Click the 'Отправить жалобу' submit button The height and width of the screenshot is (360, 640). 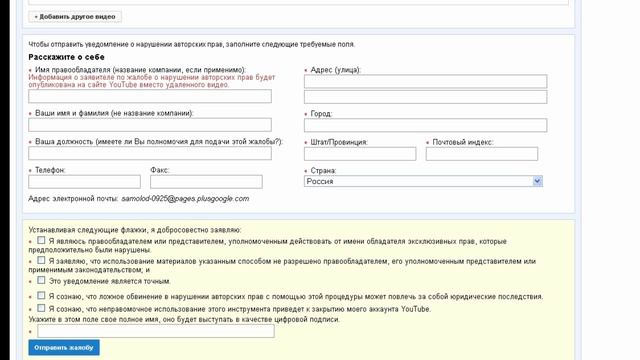point(64,348)
